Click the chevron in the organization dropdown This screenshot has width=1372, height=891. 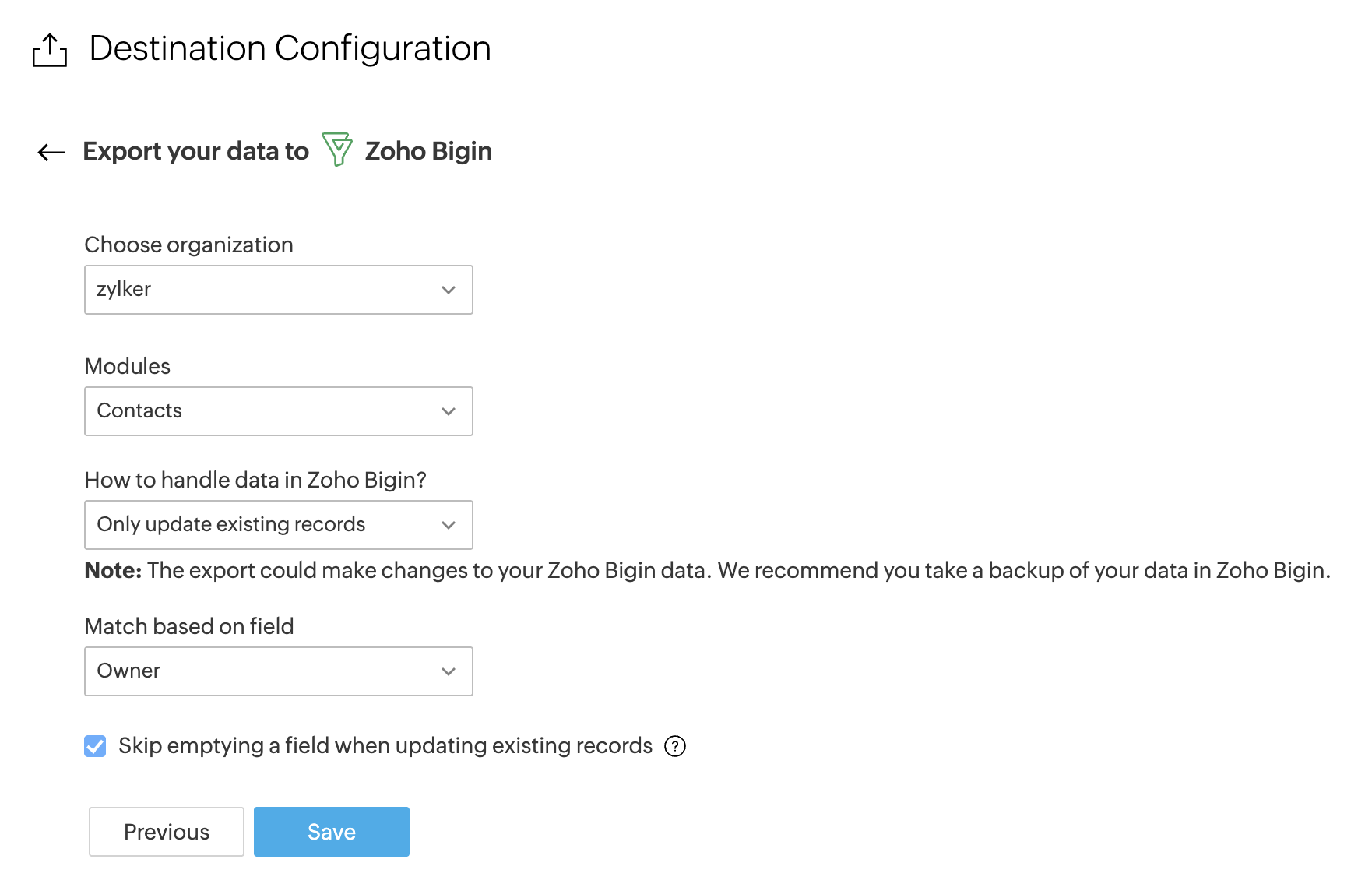coord(449,290)
